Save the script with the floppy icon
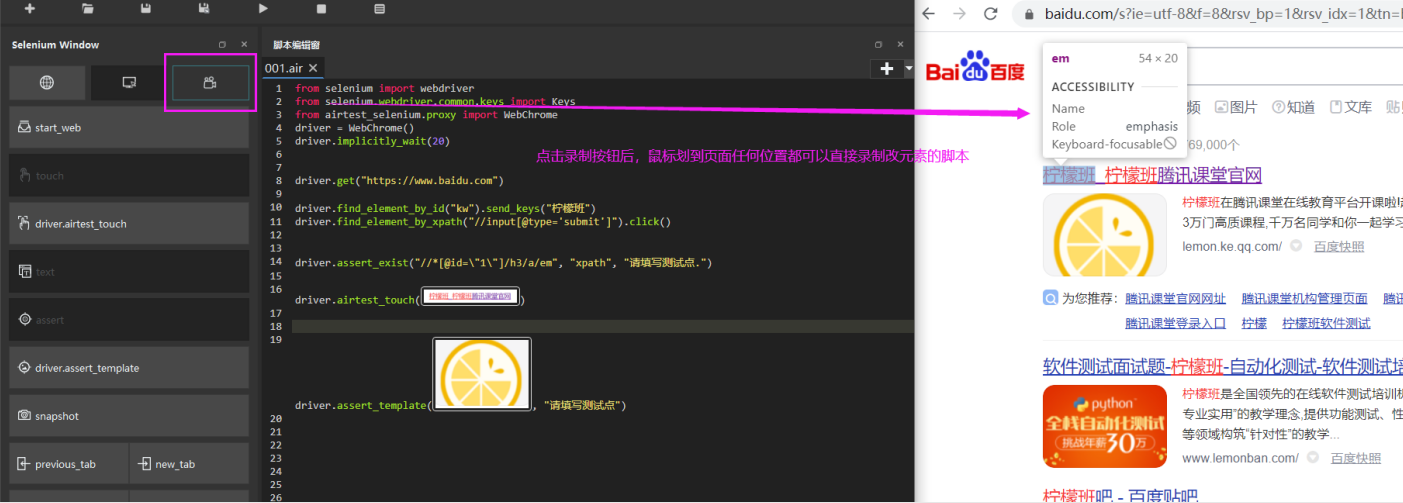 [146, 9]
